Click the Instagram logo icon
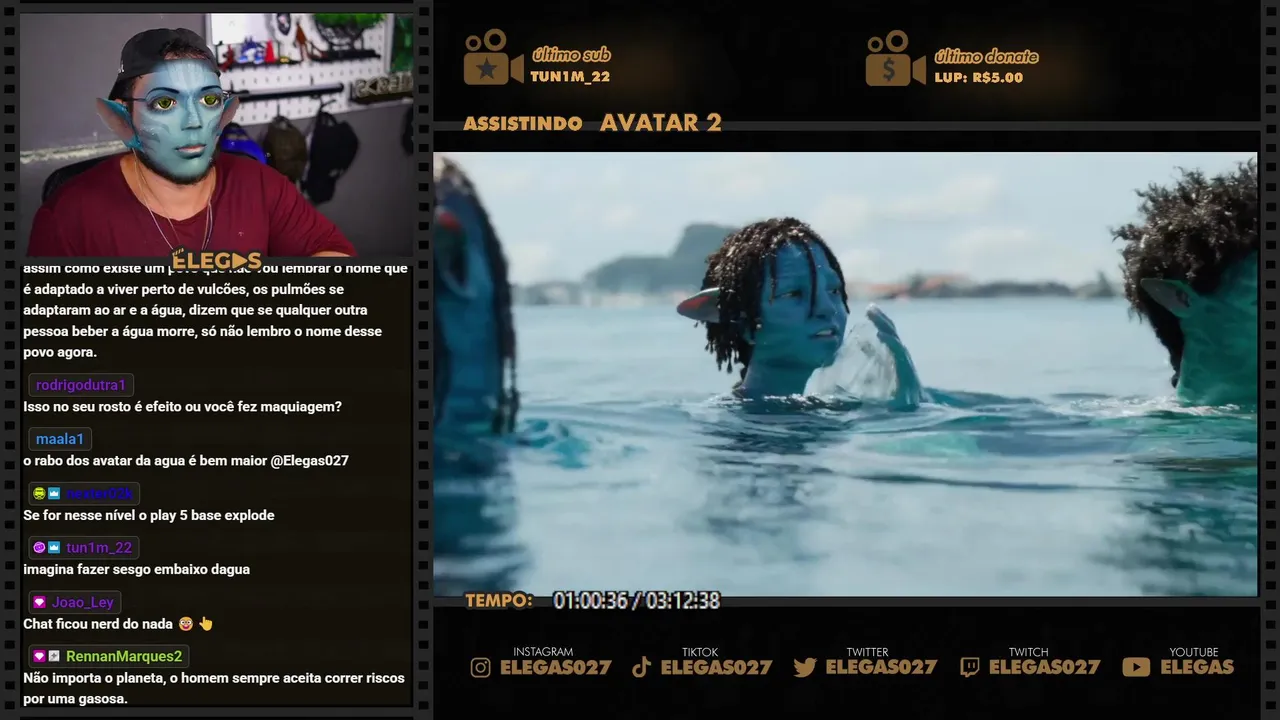This screenshot has height=720, width=1280. point(481,667)
